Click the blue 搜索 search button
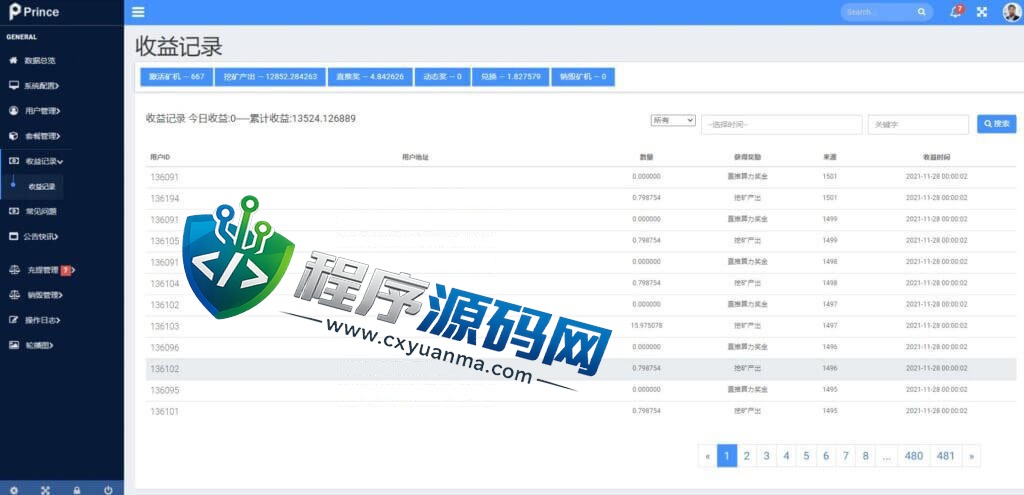 [997, 123]
